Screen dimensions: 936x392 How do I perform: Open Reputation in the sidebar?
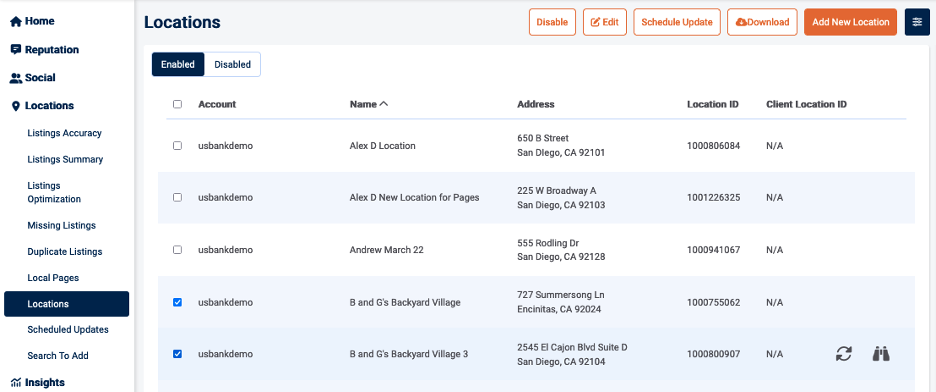pyautogui.click(x=51, y=50)
